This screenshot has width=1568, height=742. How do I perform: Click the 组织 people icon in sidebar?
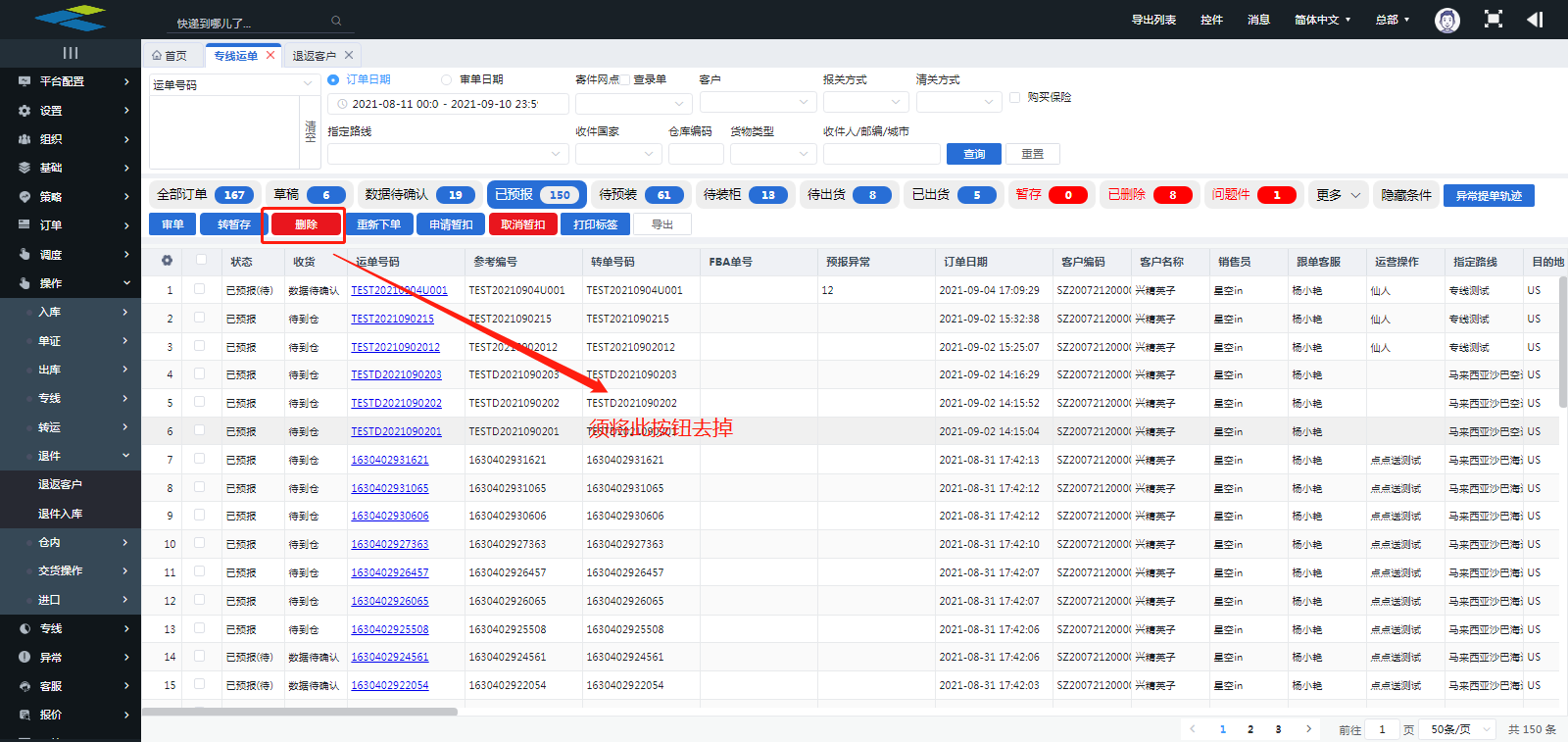point(24,139)
